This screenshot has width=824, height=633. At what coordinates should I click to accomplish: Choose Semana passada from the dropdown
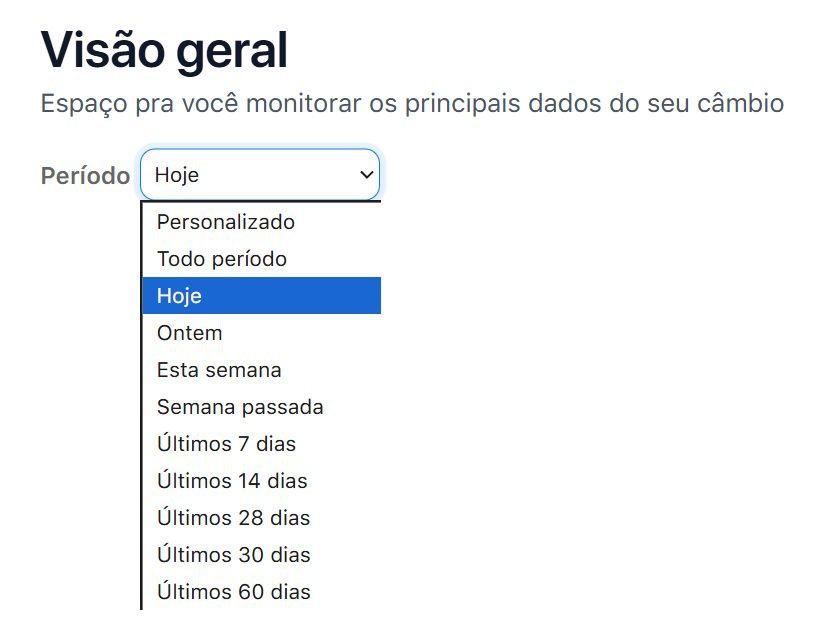(x=240, y=407)
